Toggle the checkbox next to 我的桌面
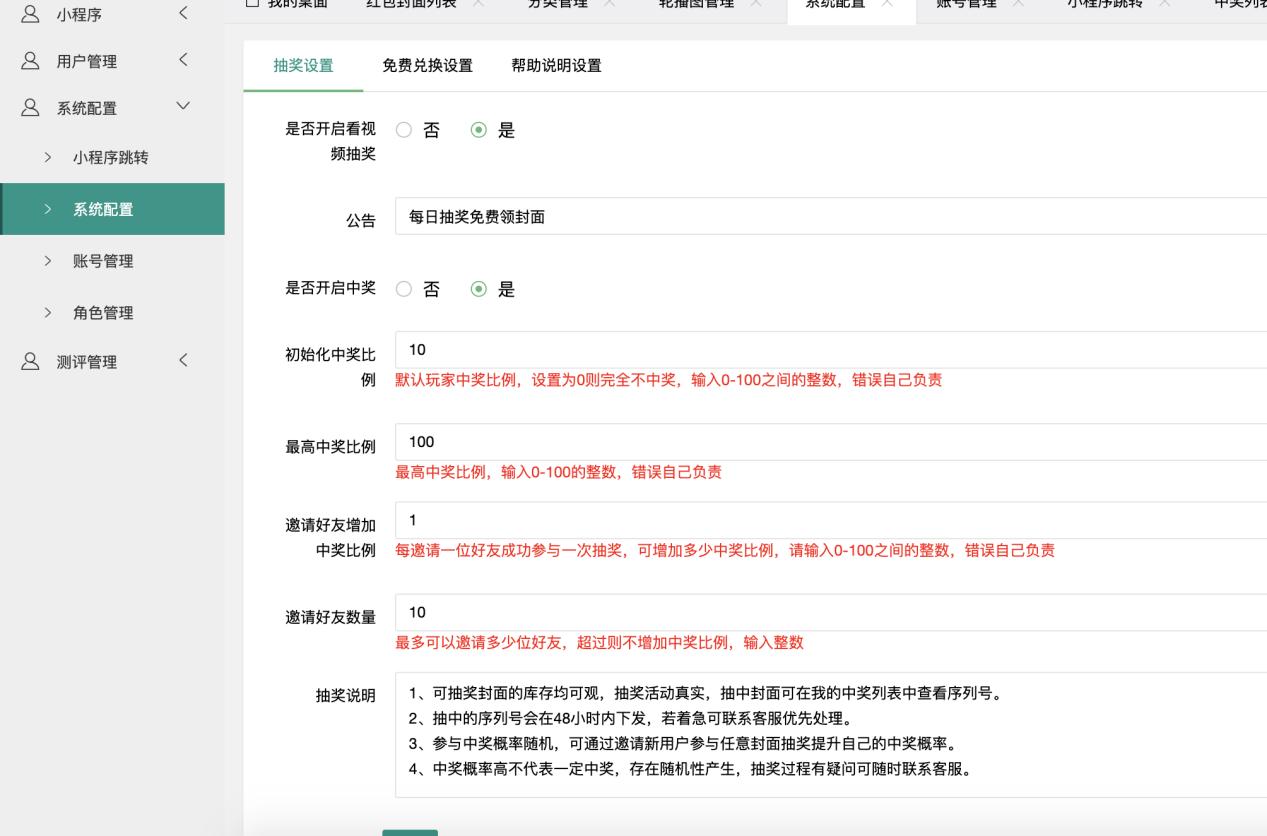This screenshot has width=1267, height=836. 253,4
